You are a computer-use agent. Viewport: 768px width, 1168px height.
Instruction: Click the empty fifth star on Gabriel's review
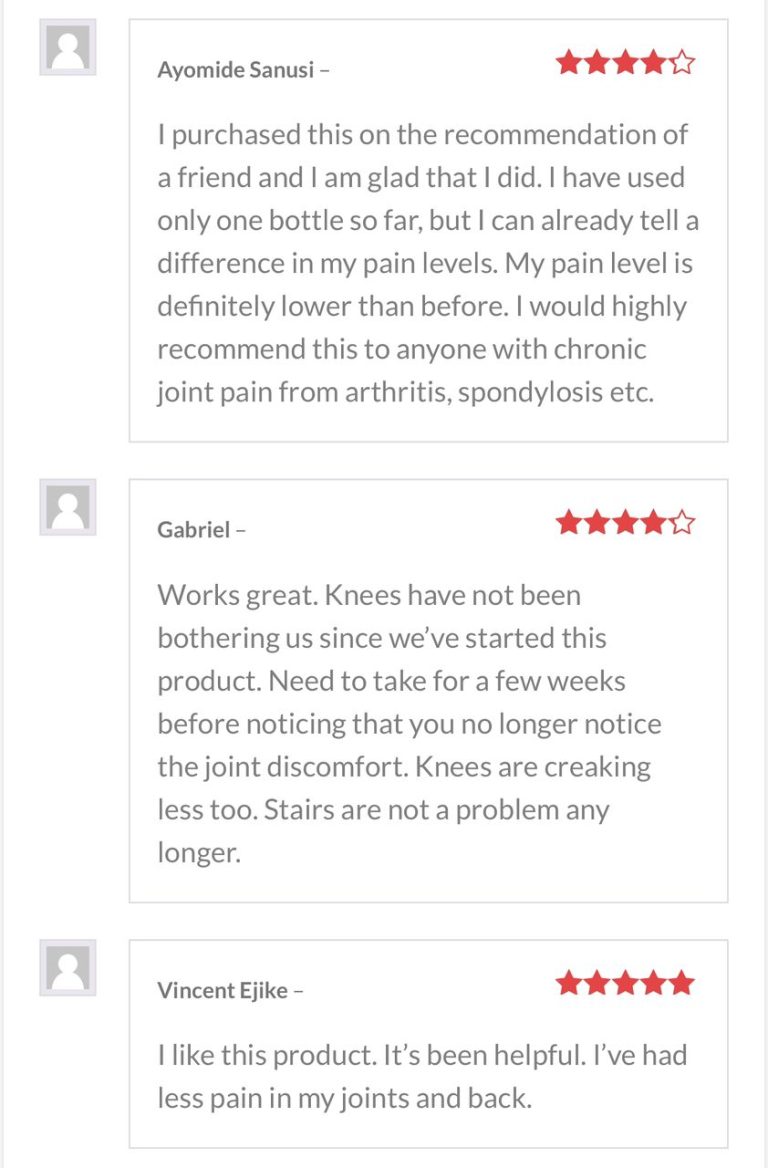[682, 523]
